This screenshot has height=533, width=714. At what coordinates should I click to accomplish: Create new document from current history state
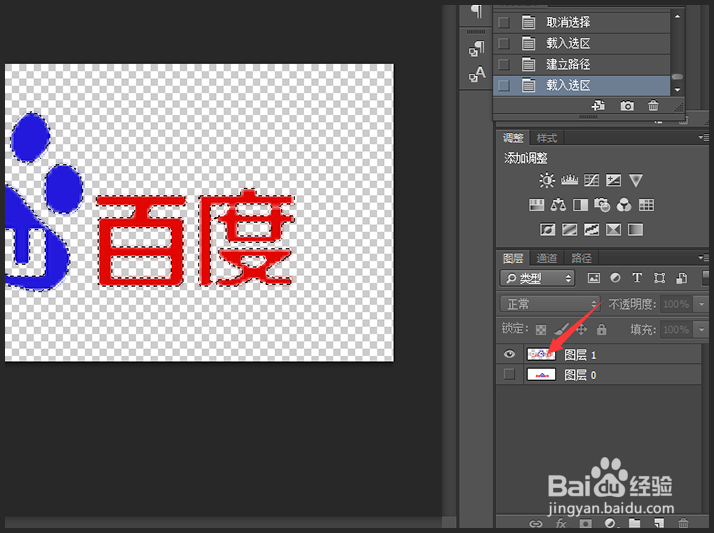598,106
